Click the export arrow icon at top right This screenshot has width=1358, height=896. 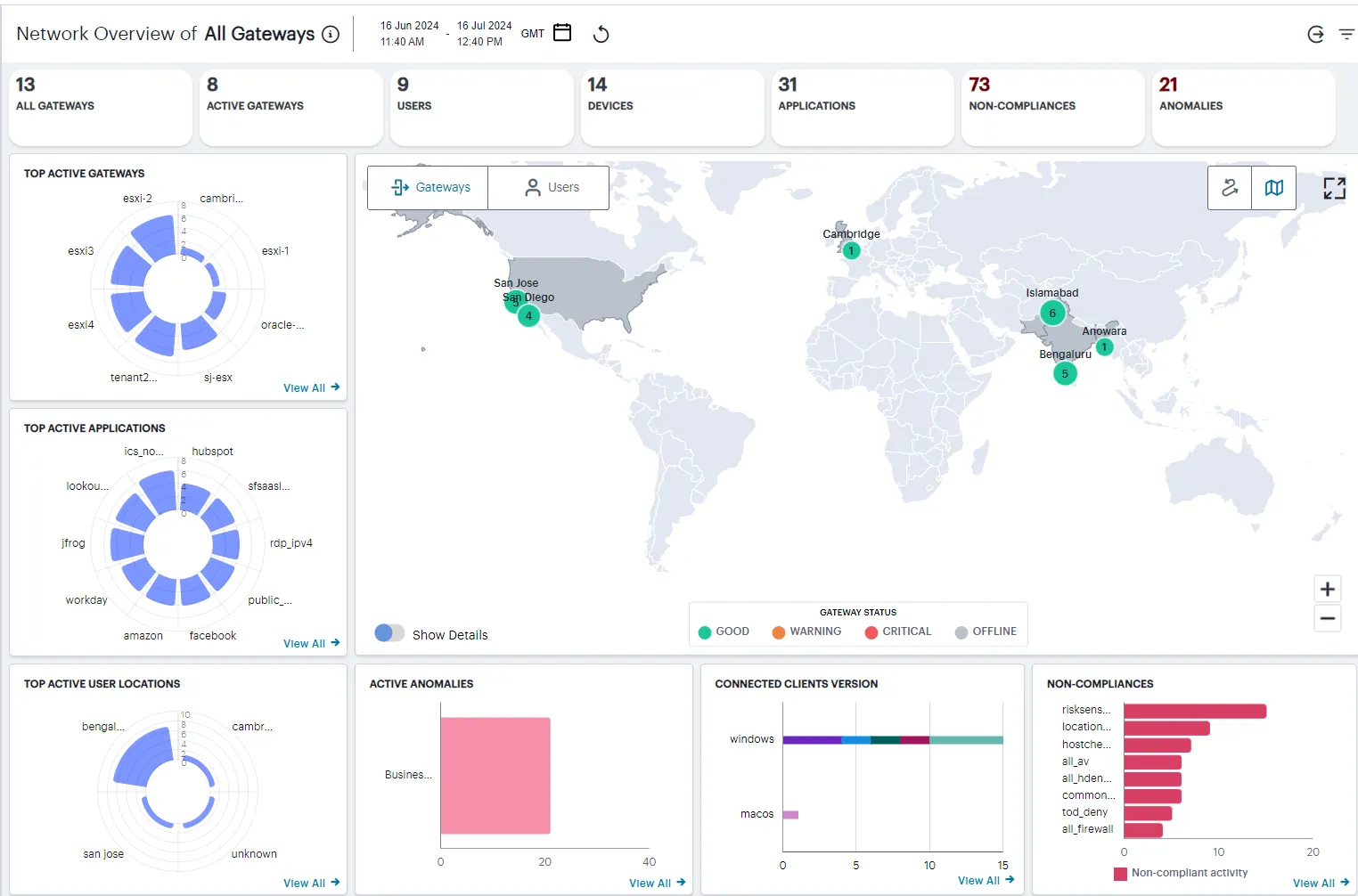tap(1315, 34)
